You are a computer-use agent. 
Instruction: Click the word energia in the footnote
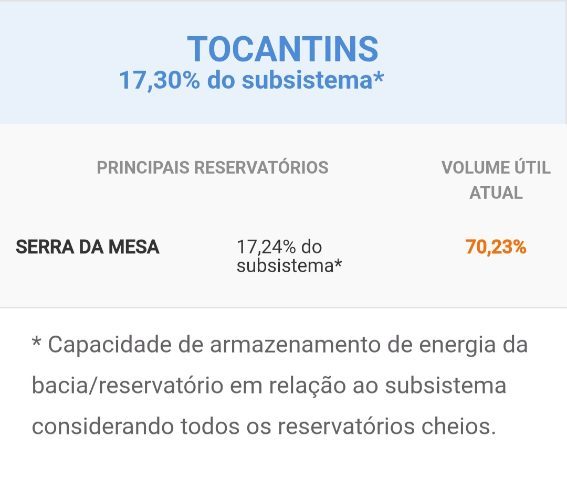(x=457, y=346)
